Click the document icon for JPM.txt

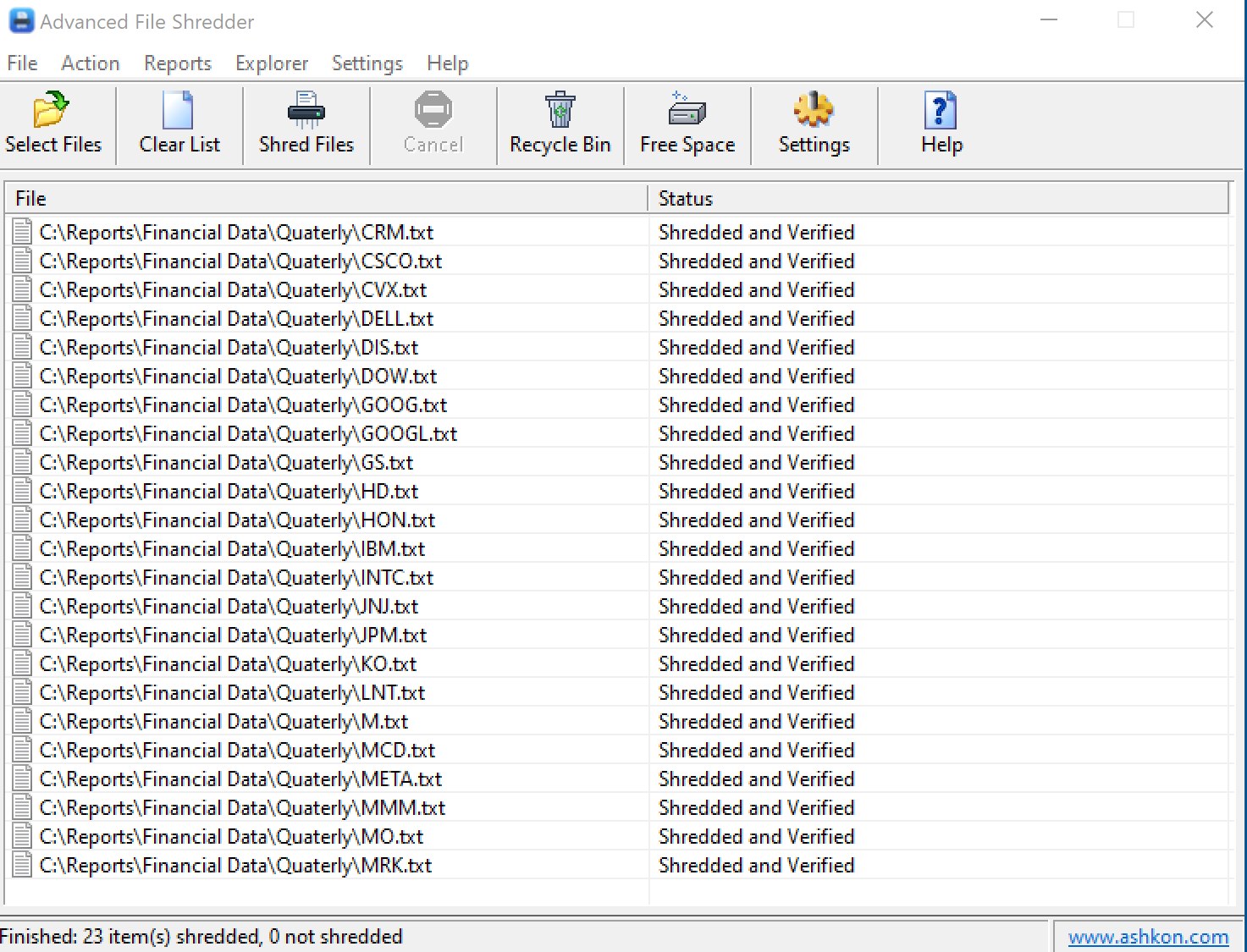(x=23, y=635)
